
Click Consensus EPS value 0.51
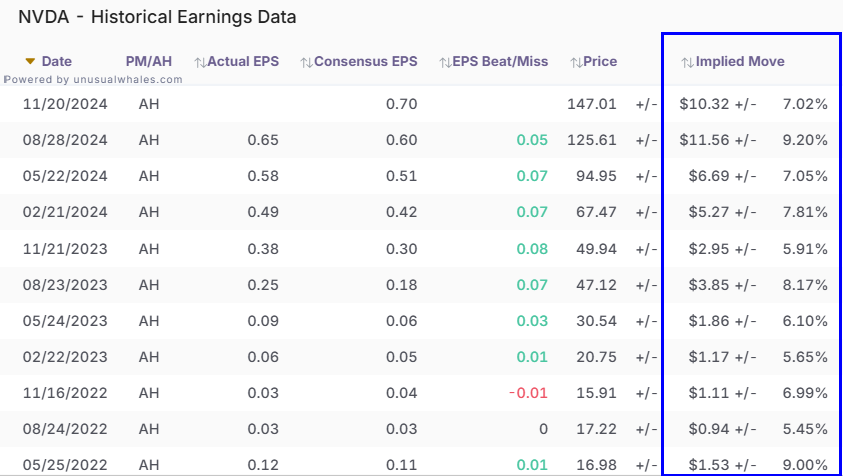click(402, 176)
